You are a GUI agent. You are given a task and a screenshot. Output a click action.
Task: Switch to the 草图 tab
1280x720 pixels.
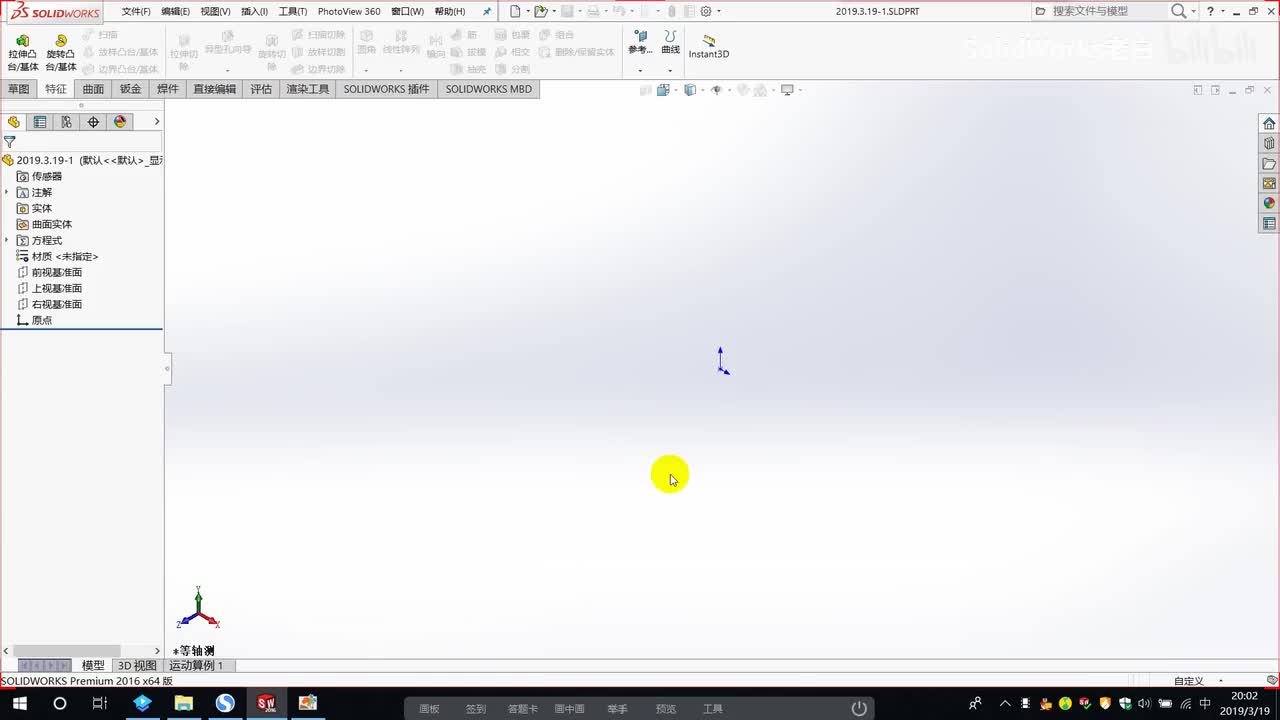19,89
